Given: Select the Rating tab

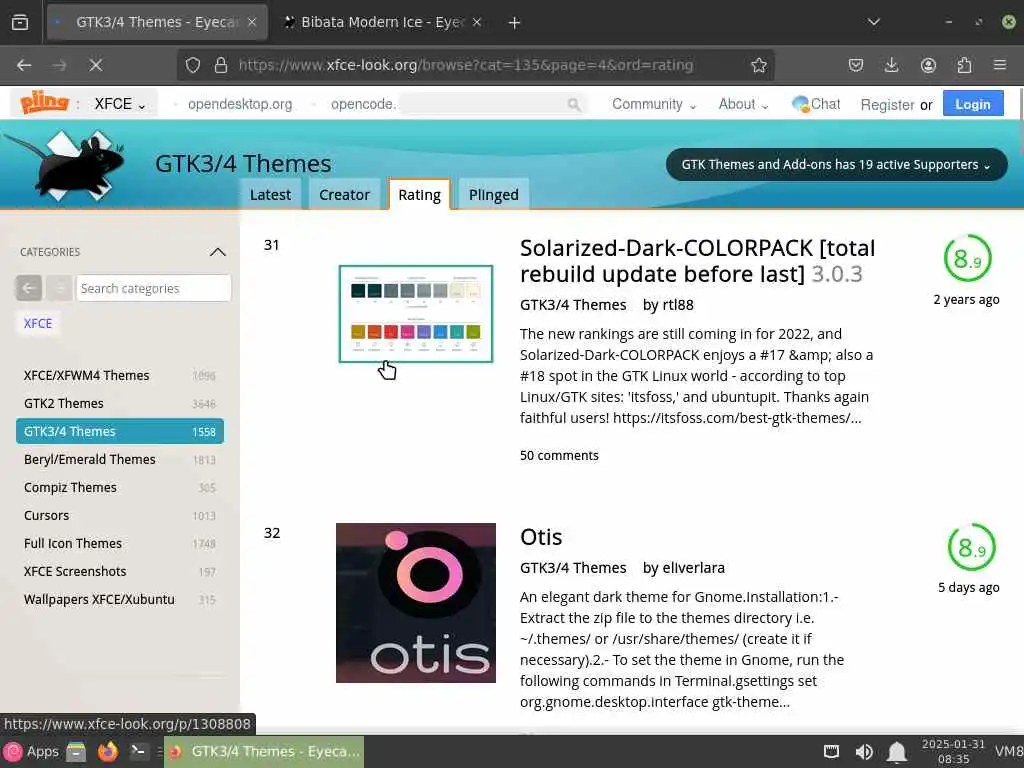Looking at the screenshot, I should pyautogui.click(x=419, y=195).
